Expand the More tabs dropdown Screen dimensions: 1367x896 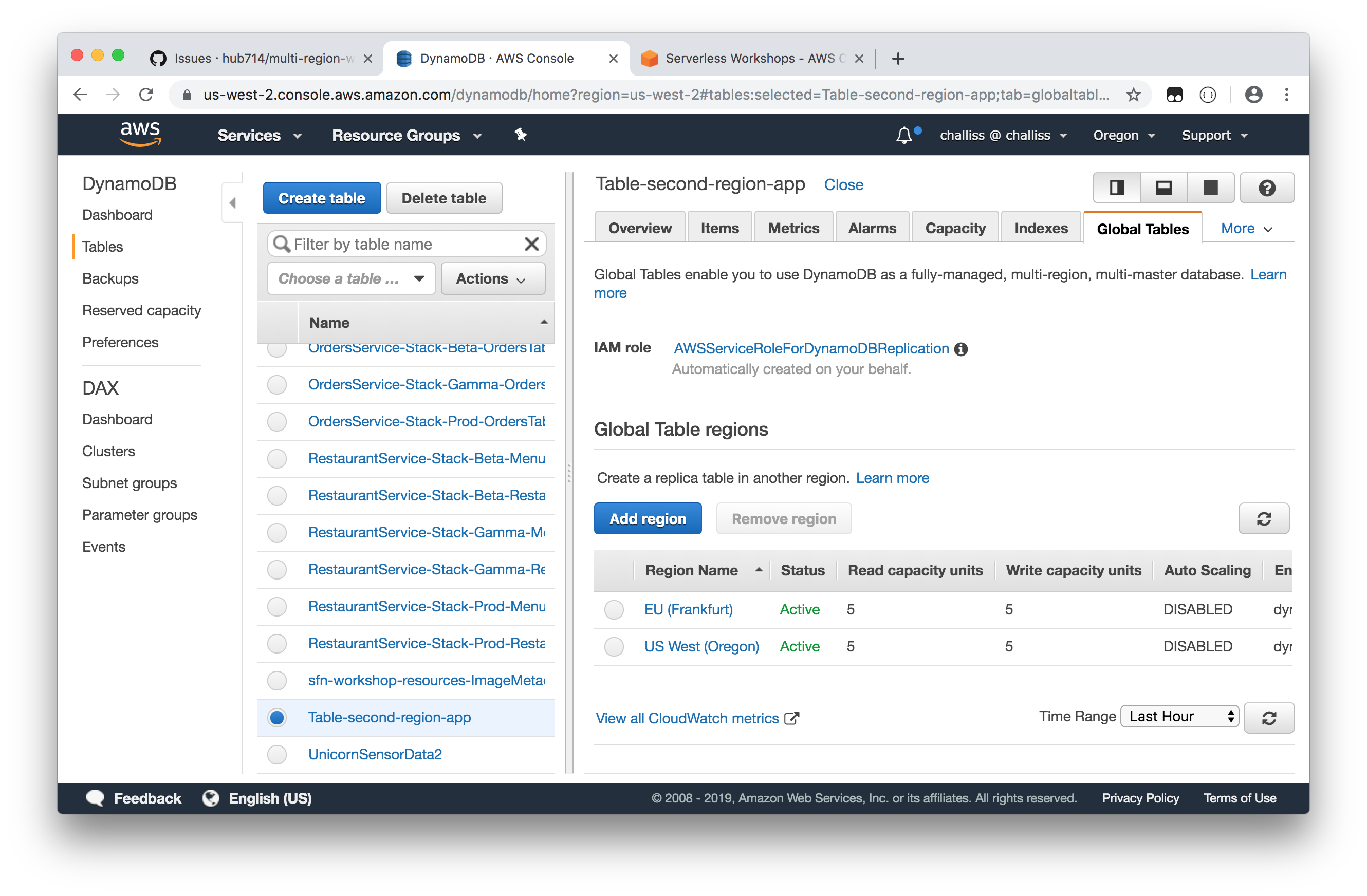(x=1246, y=229)
